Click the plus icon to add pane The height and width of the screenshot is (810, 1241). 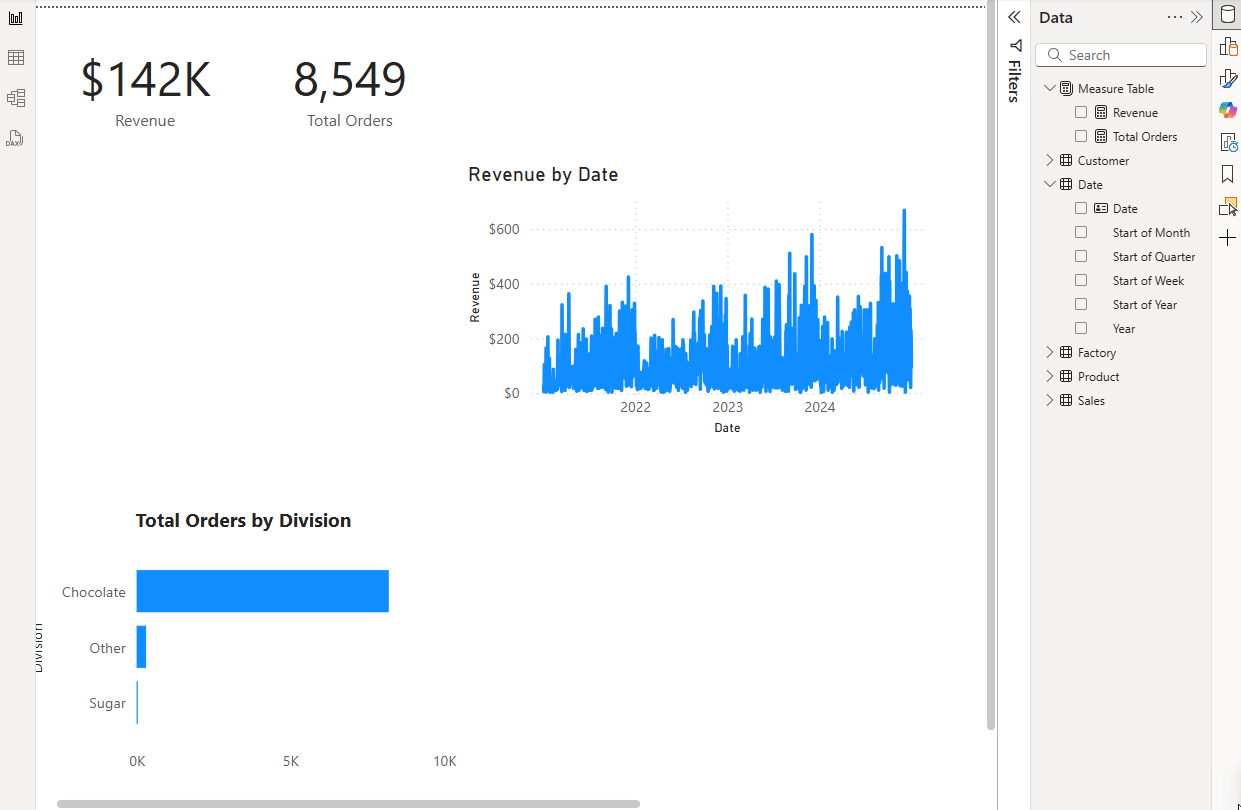coord(1228,238)
